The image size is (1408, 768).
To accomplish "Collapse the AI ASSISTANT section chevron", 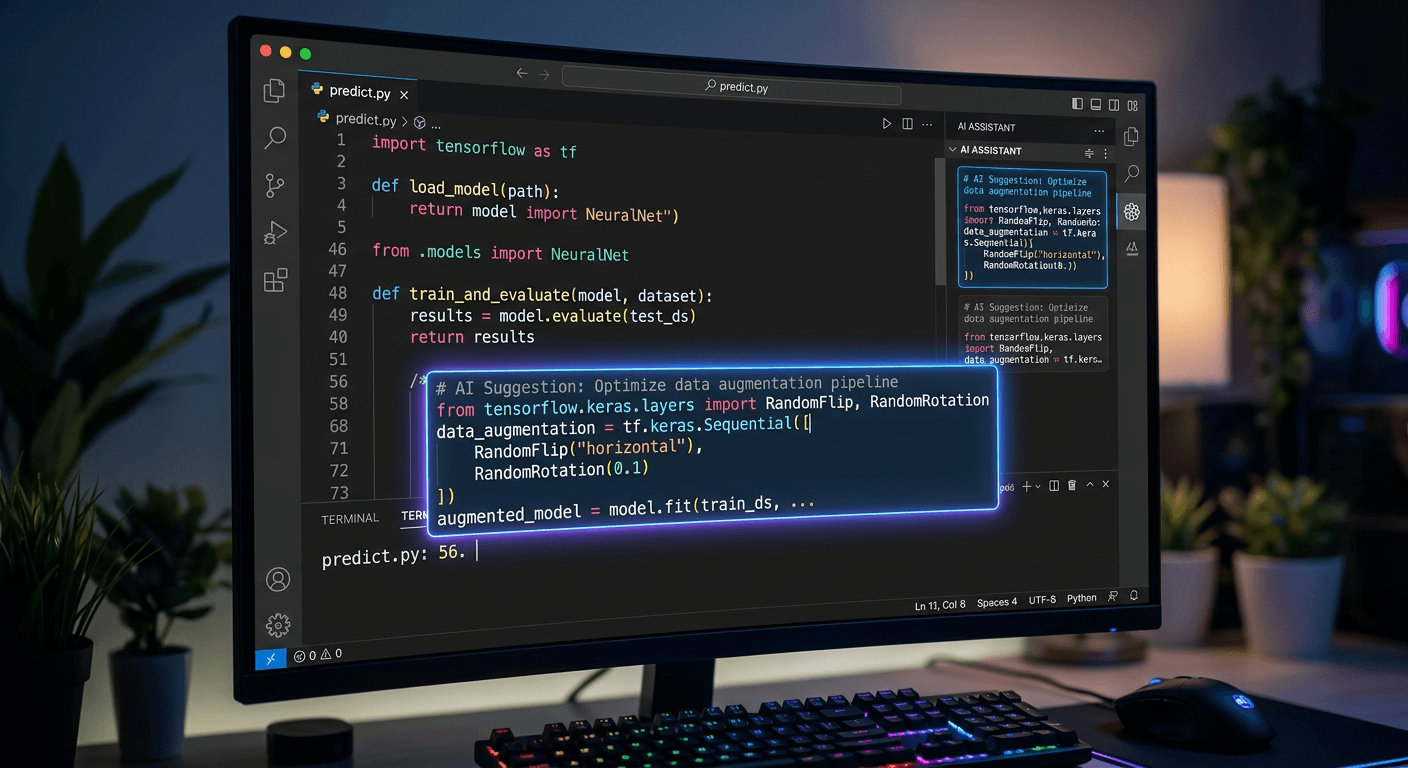I will pyautogui.click(x=952, y=151).
